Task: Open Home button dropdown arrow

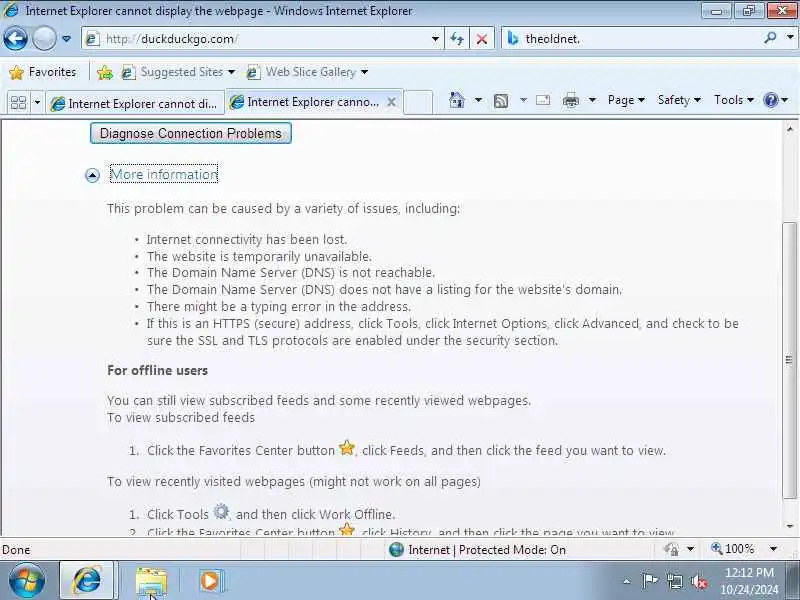Action: point(478,100)
